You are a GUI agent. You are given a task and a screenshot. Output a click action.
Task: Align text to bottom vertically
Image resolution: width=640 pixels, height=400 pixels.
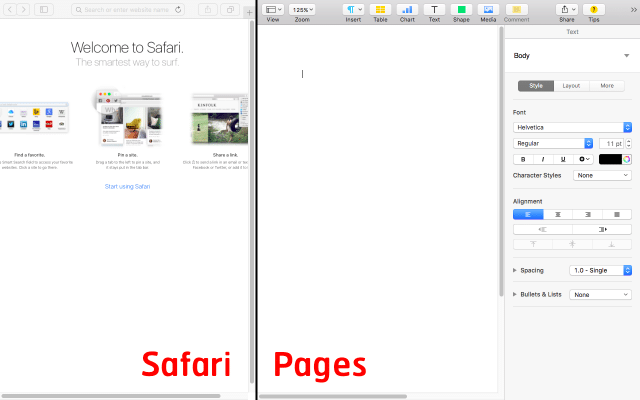(611, 244)
